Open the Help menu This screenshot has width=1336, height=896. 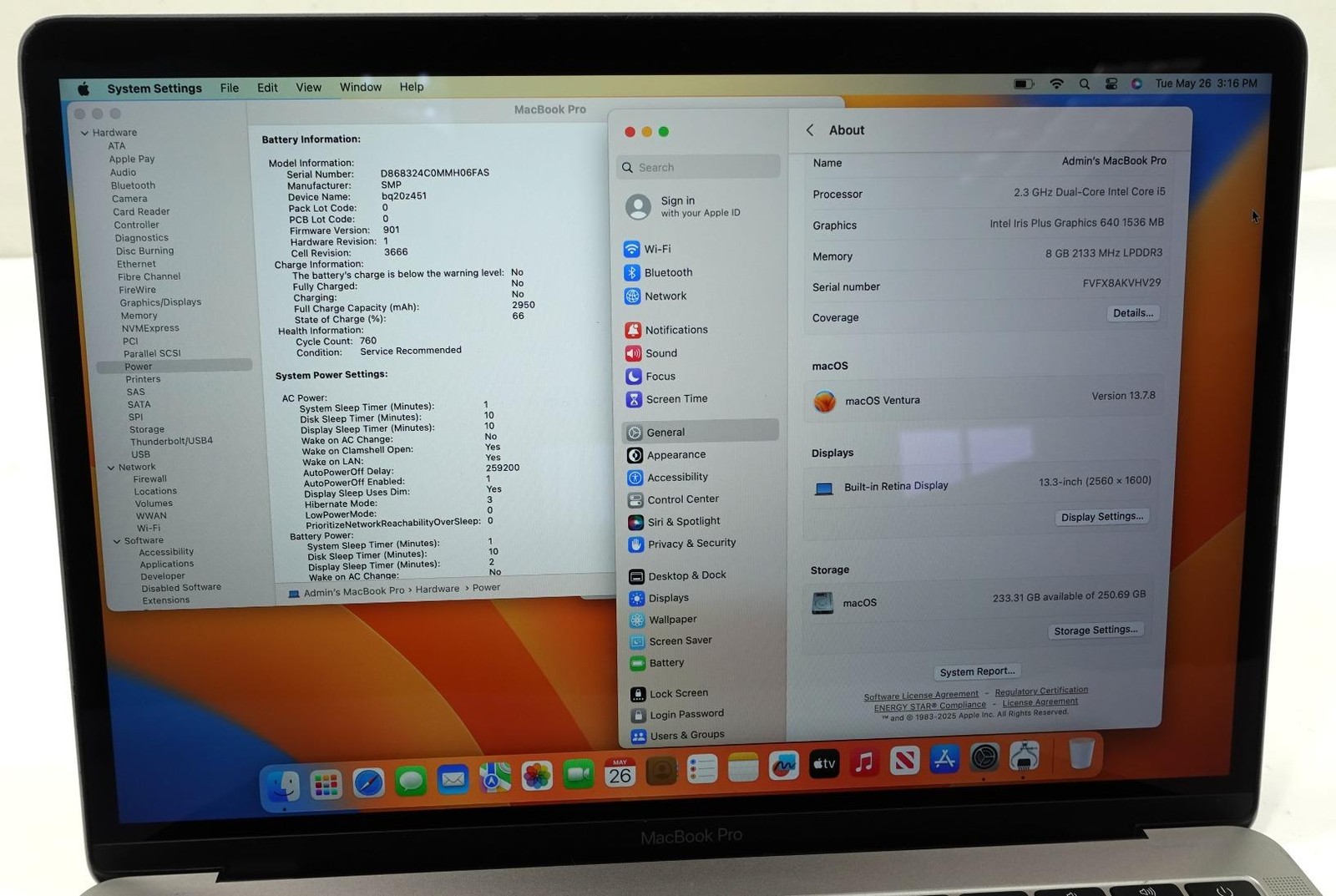pos(411,87)
